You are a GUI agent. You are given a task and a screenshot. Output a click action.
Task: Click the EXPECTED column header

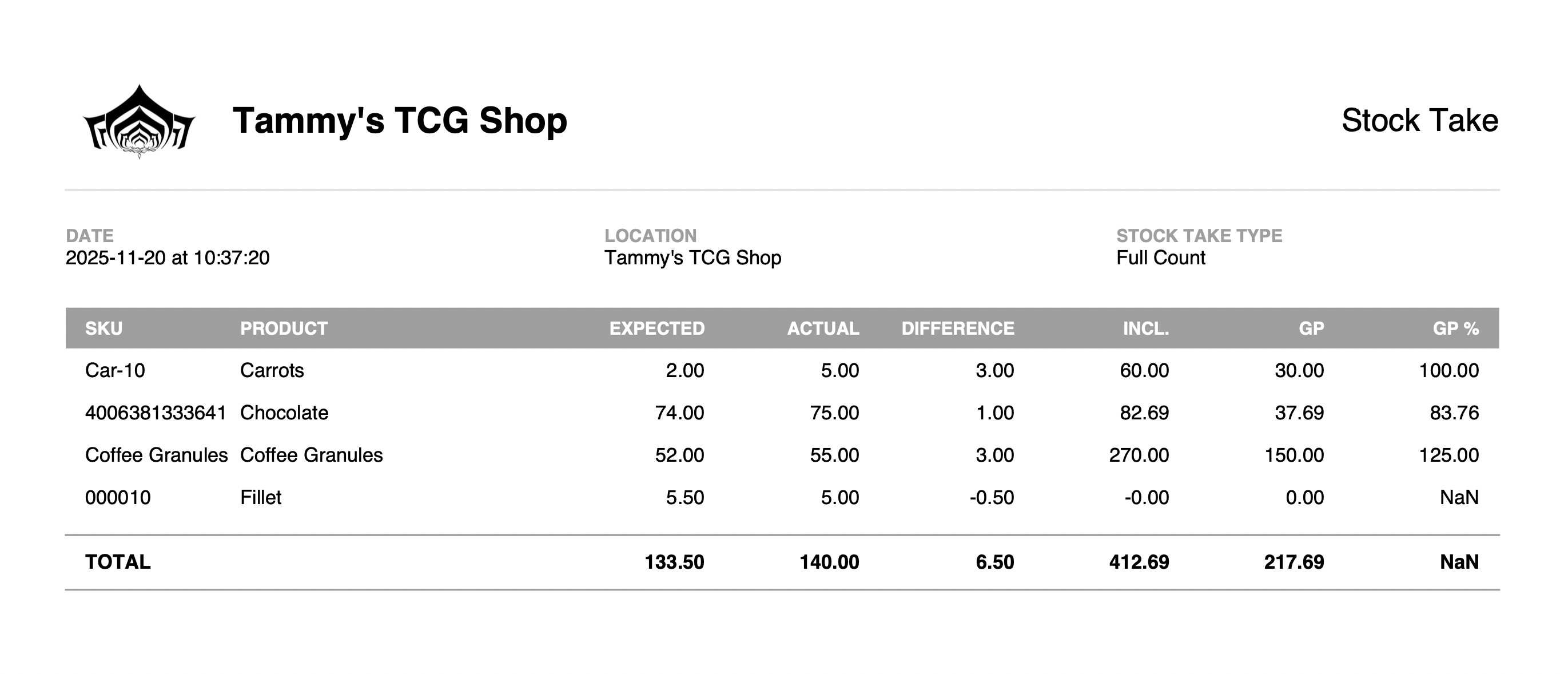coord(656,329)
